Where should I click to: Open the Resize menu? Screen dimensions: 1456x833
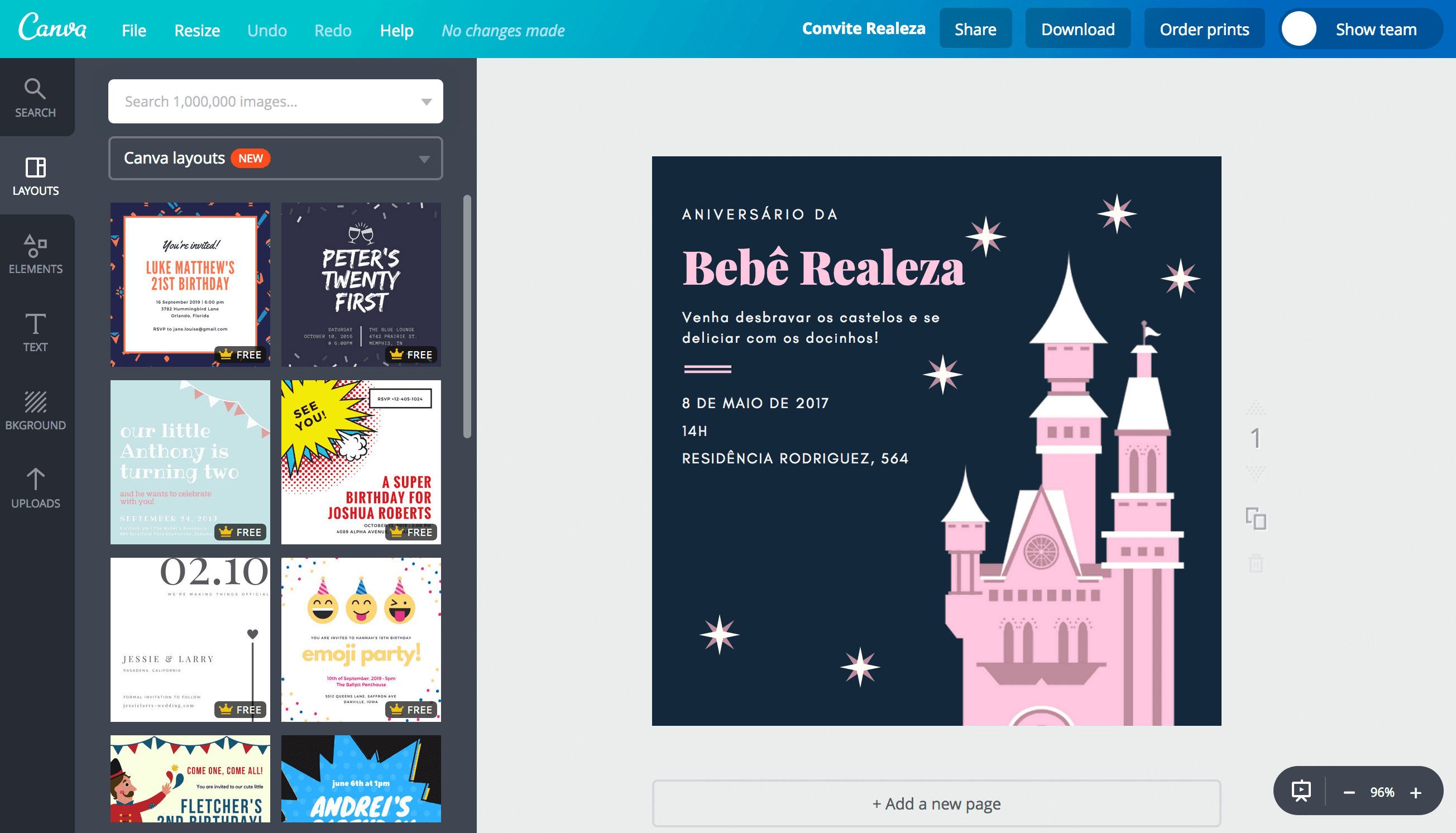(x=197, y=30)
